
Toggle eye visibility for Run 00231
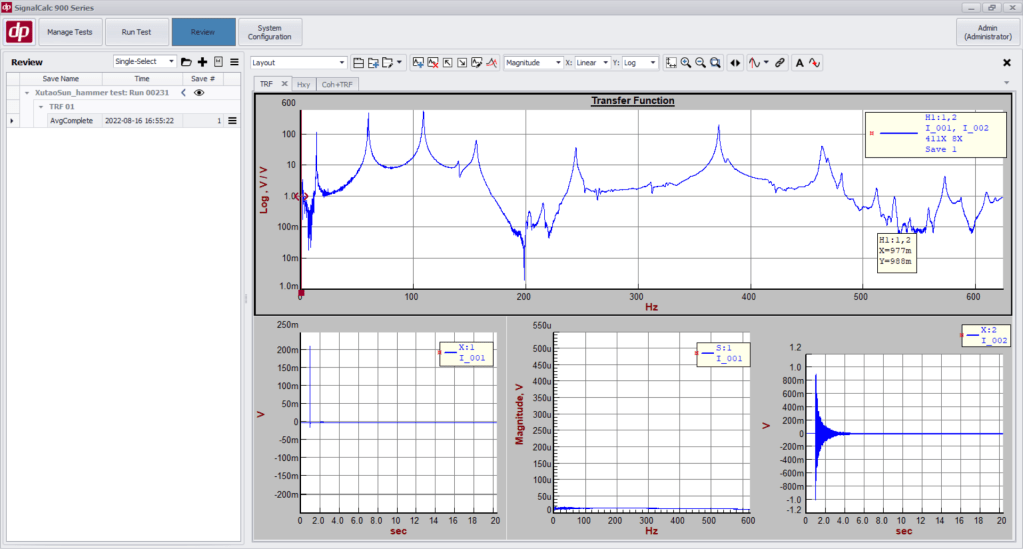pos(199,92)
